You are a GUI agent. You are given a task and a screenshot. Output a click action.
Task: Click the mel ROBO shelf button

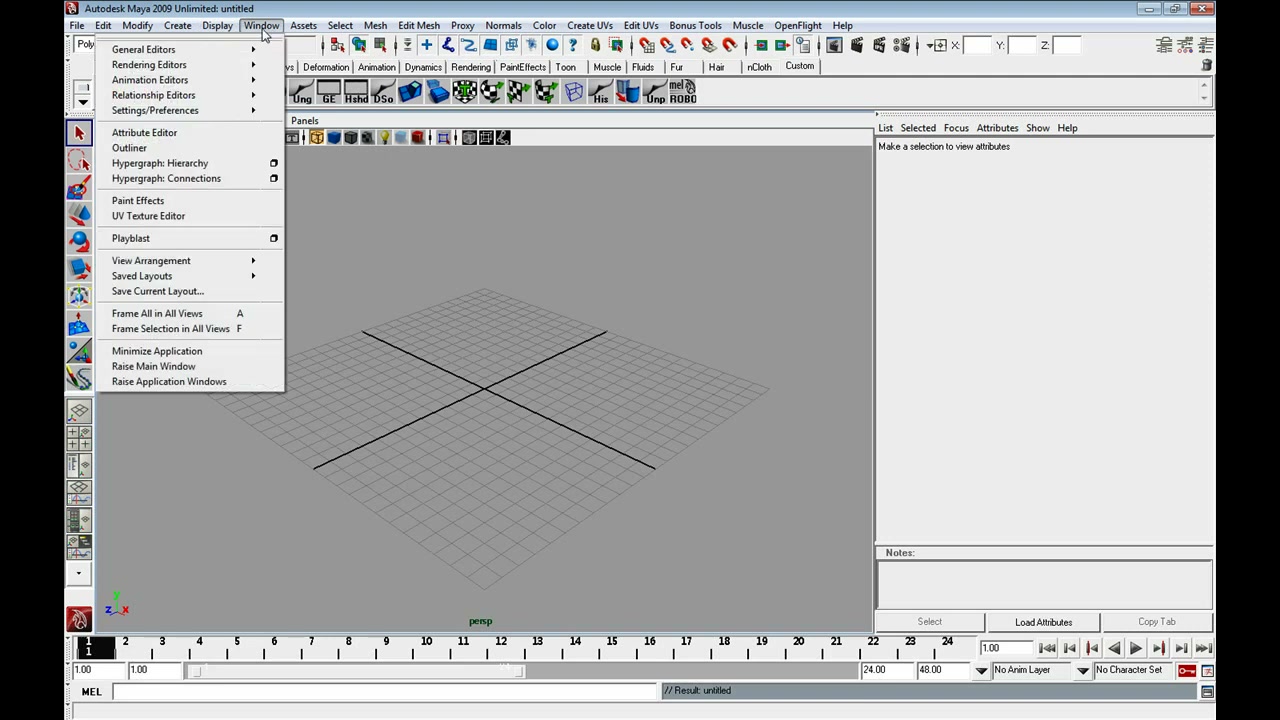pyautogui.click(x=683, y=93)
